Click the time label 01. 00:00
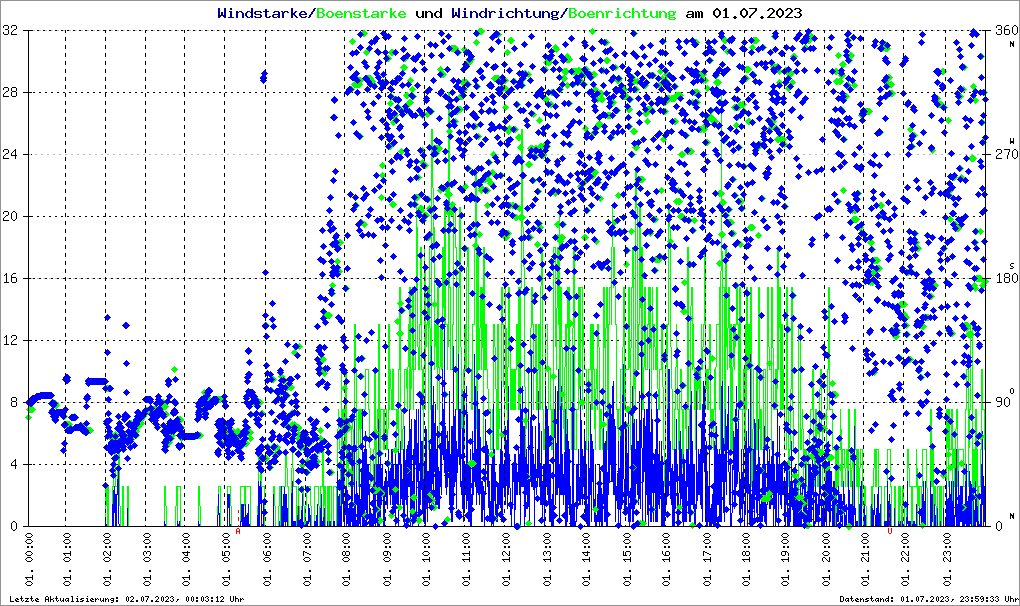 [x=29, y=559]
